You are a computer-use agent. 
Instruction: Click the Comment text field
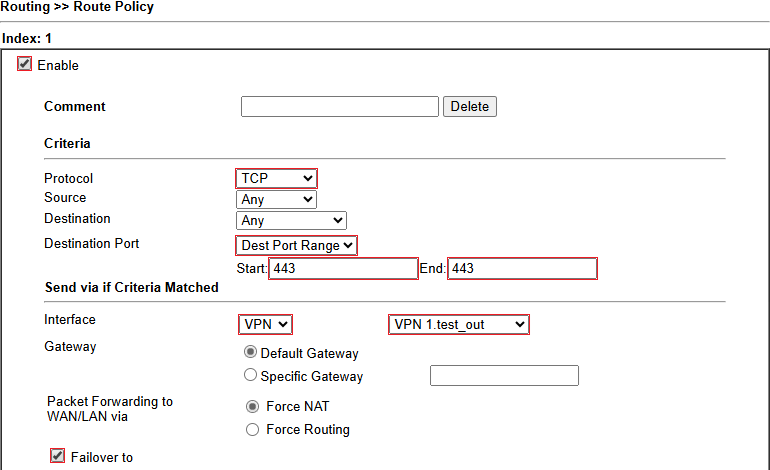click(340, 107)
